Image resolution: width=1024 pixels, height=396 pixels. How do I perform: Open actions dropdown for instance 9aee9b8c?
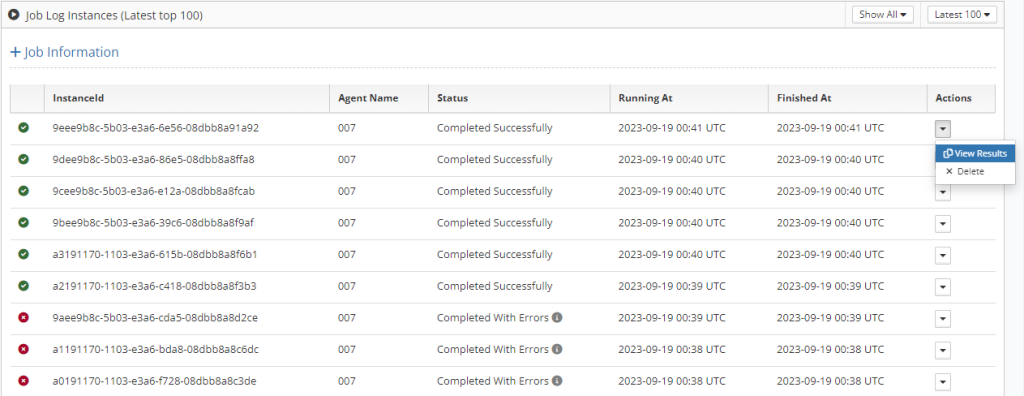tap(942, 319)
